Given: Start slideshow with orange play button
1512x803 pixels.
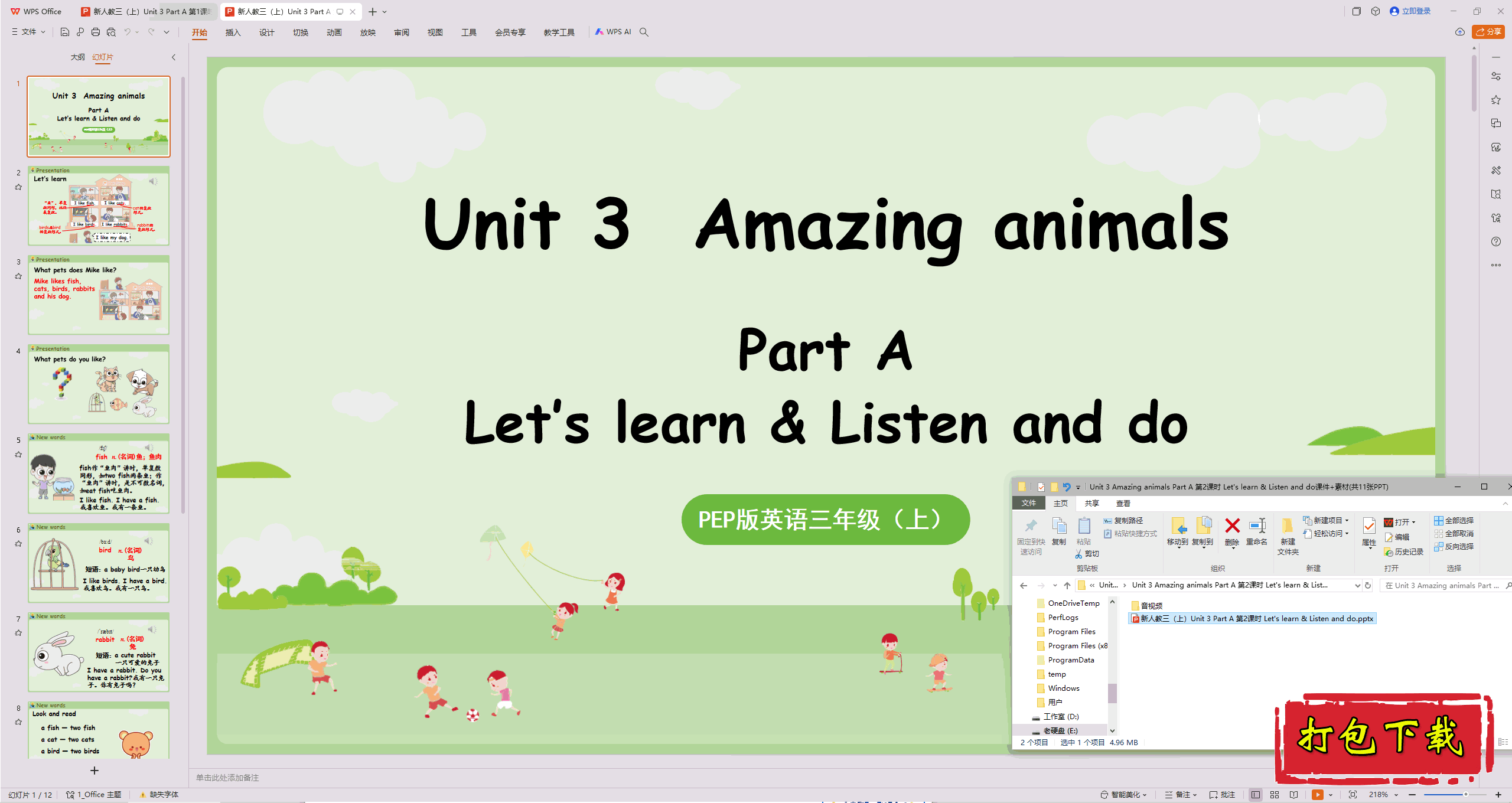Looking at the screenshot, I should tap(1318, 795).
